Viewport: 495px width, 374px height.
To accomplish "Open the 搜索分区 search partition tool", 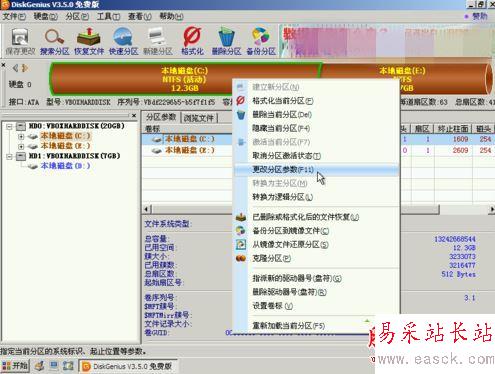I will (55, 42).
